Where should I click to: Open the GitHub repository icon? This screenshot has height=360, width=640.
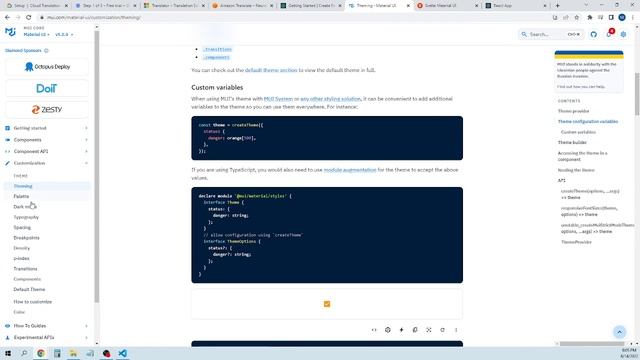[593, 34]
